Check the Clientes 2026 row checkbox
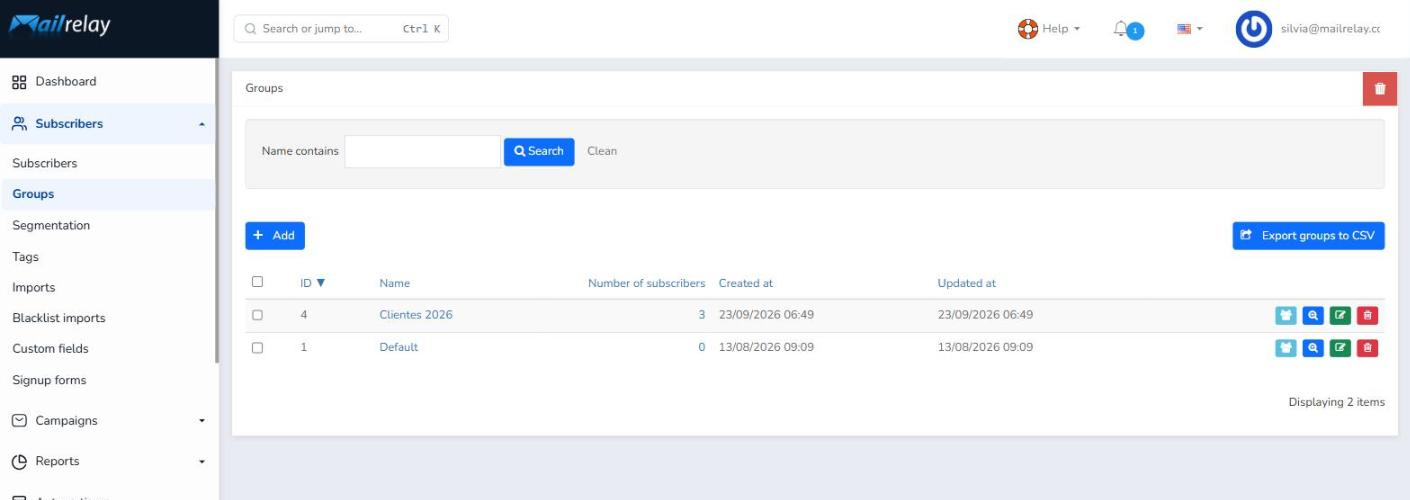This screenshot has height=500, width=1410. [x=257, y=315]
